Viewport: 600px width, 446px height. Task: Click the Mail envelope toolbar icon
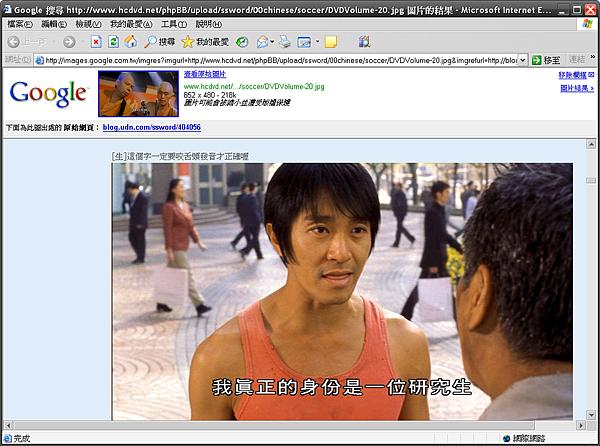[263, 42]
